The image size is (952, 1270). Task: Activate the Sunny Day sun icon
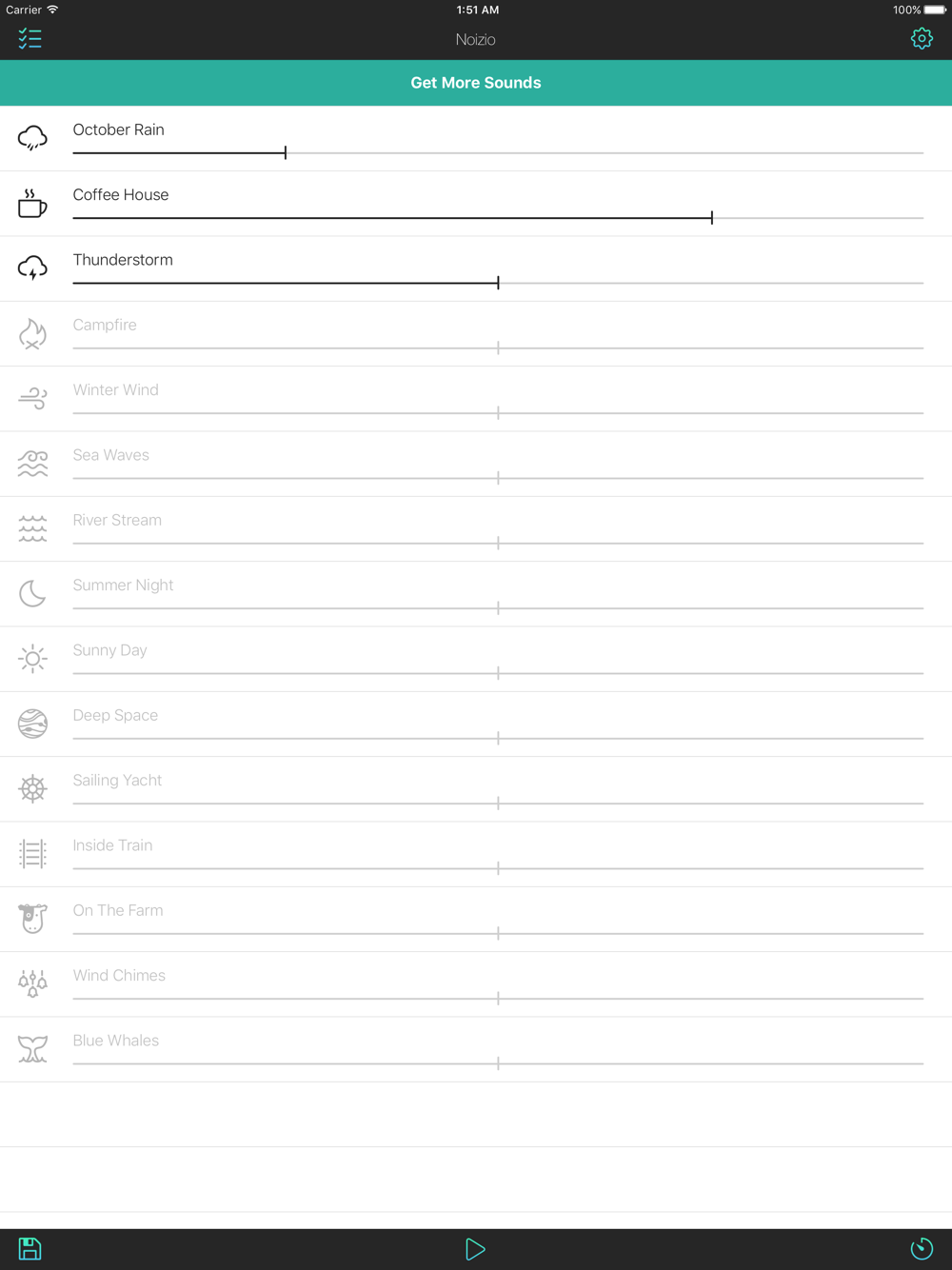point(32,659)
